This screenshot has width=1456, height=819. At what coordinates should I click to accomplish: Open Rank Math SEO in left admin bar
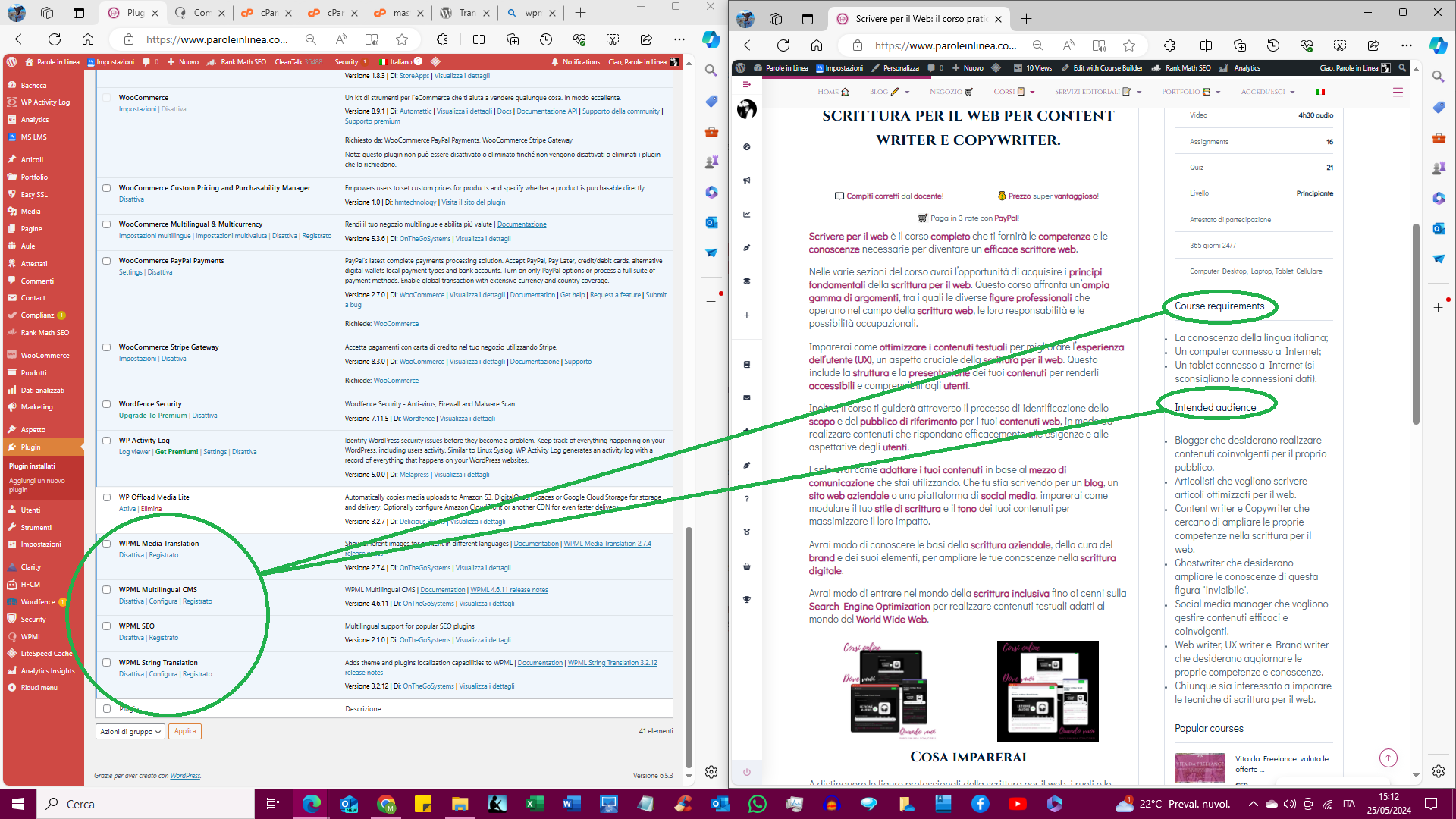tap(243, 62)
